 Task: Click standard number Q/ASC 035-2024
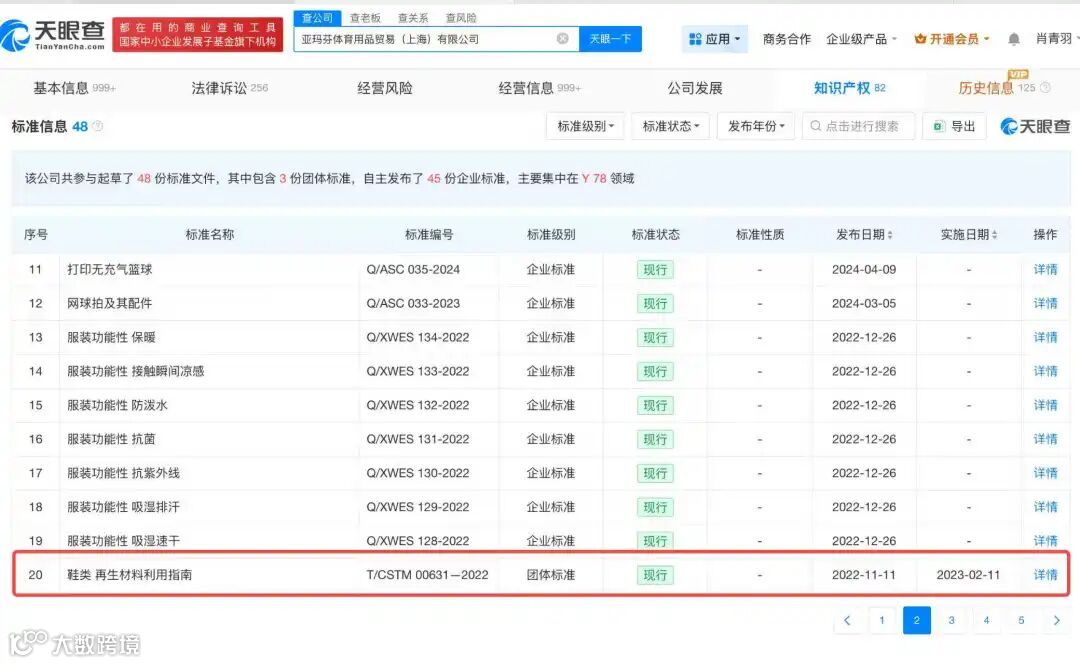coord(413,269)
